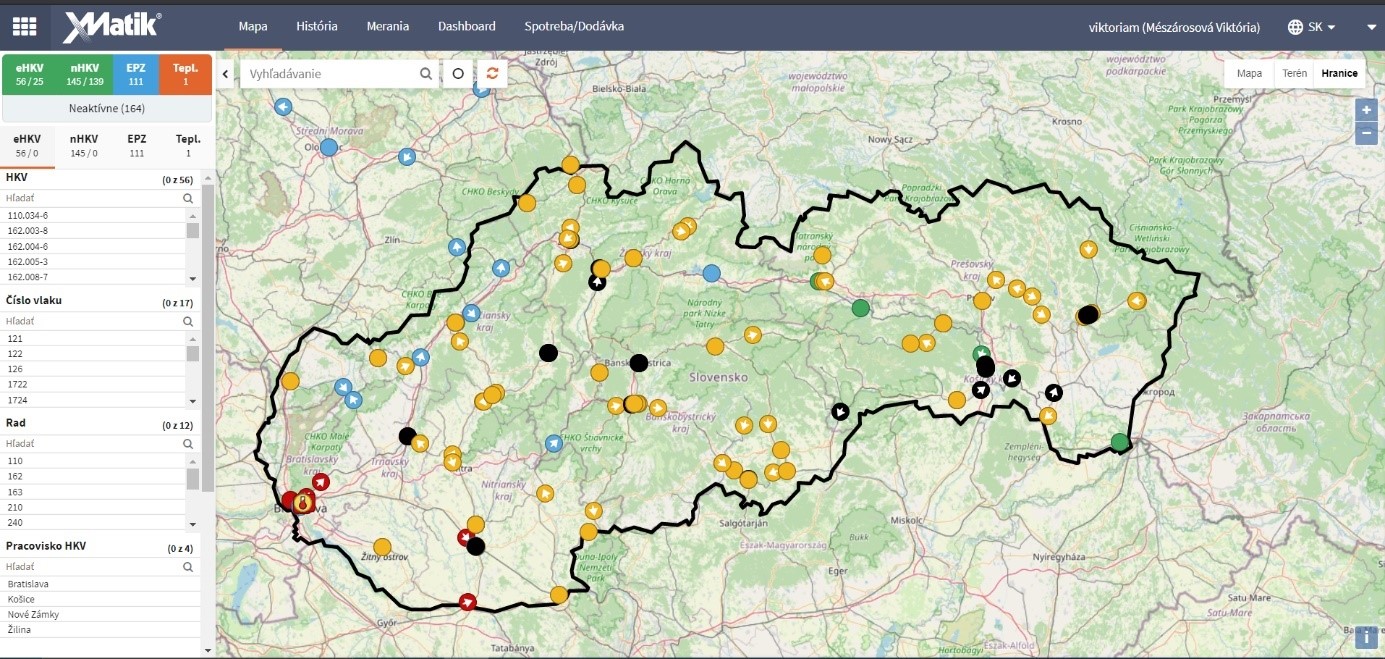Switch map layer to Terén
1385x659 pixels.
pyautogui.click(x=1295, y=73)
